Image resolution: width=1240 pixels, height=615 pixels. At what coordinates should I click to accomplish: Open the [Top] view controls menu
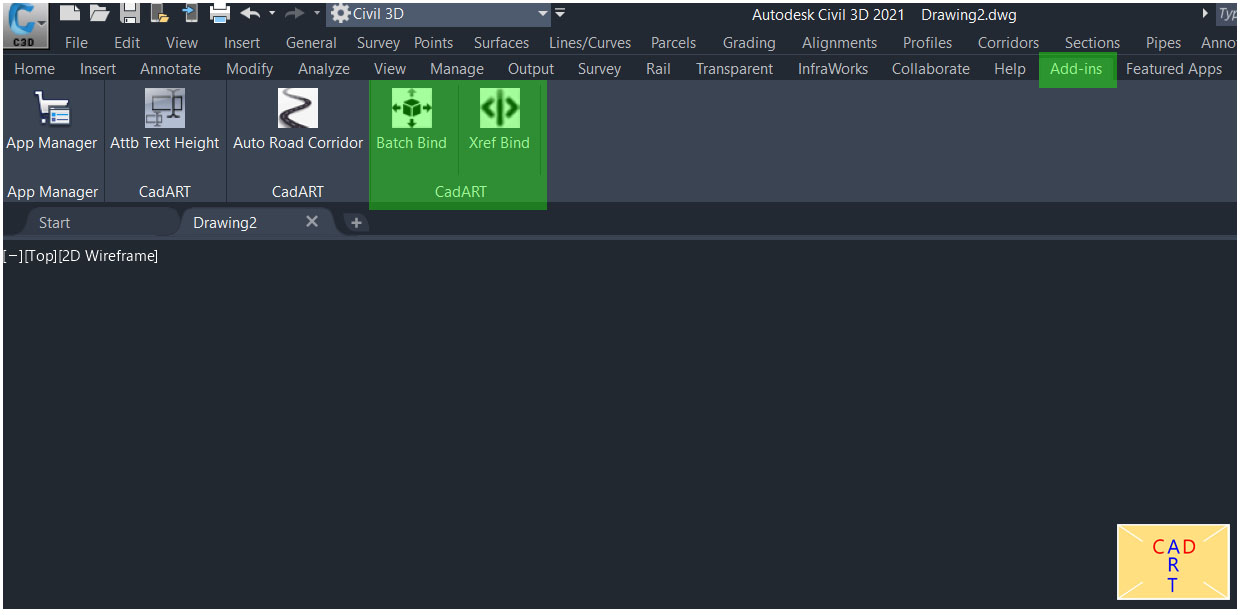pos(41,256)
